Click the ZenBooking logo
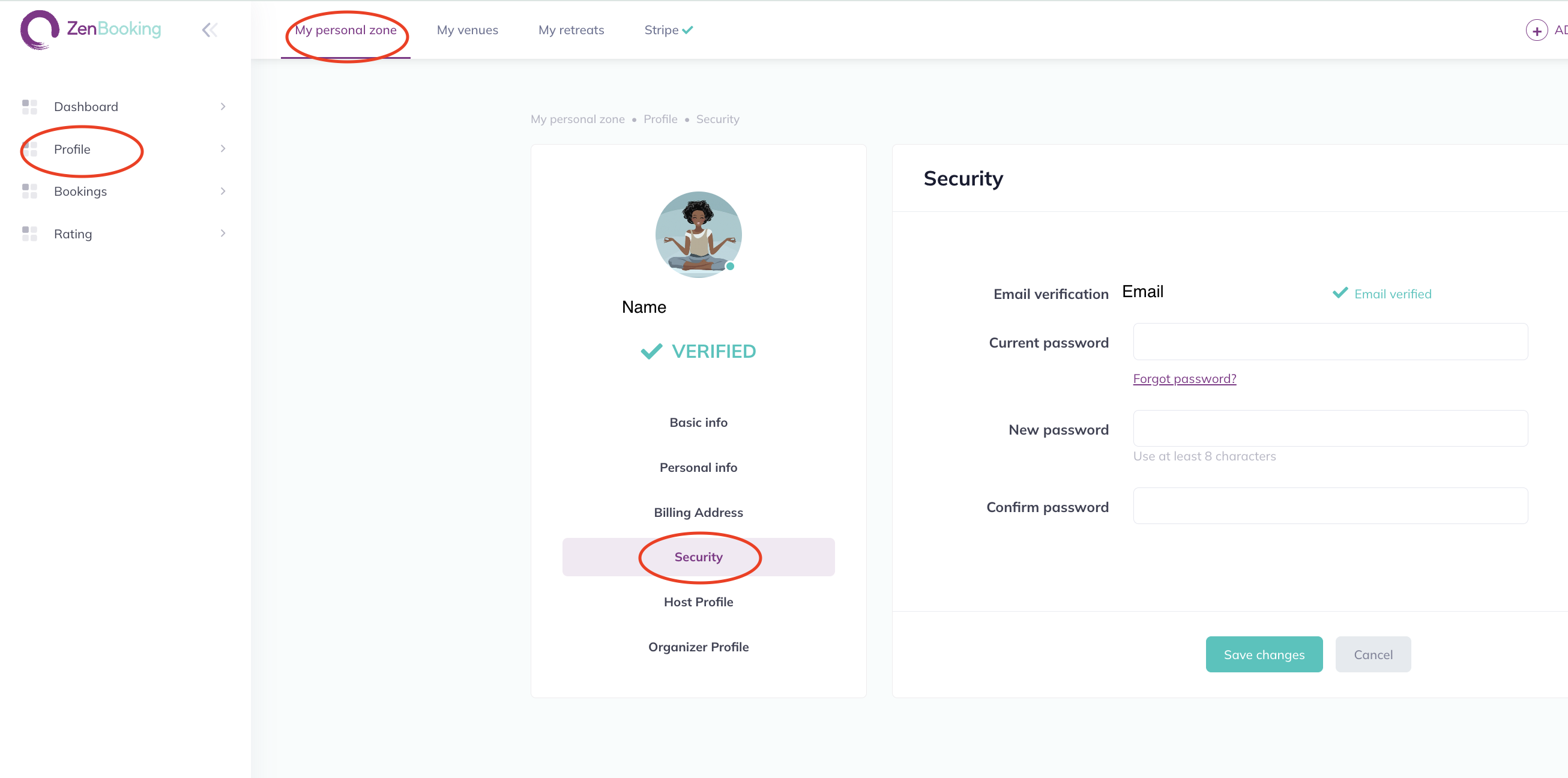Screen dimensions: 1568x778 [x=91, y=29]
